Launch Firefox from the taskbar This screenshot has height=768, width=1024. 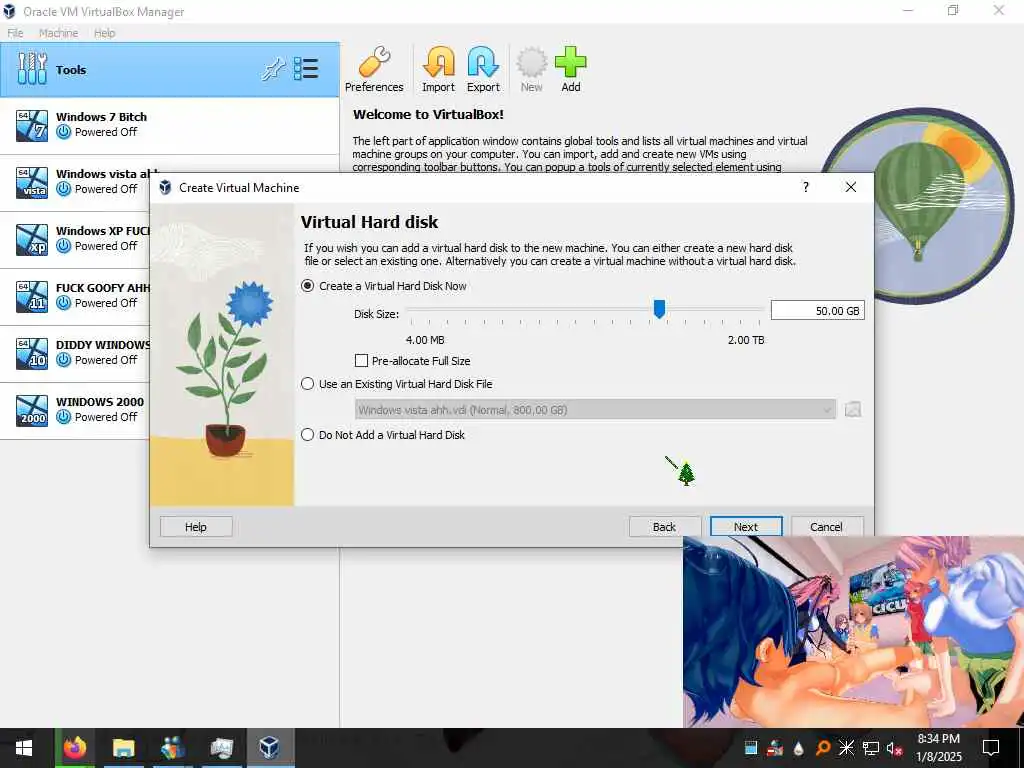click(x=75, y=748)
